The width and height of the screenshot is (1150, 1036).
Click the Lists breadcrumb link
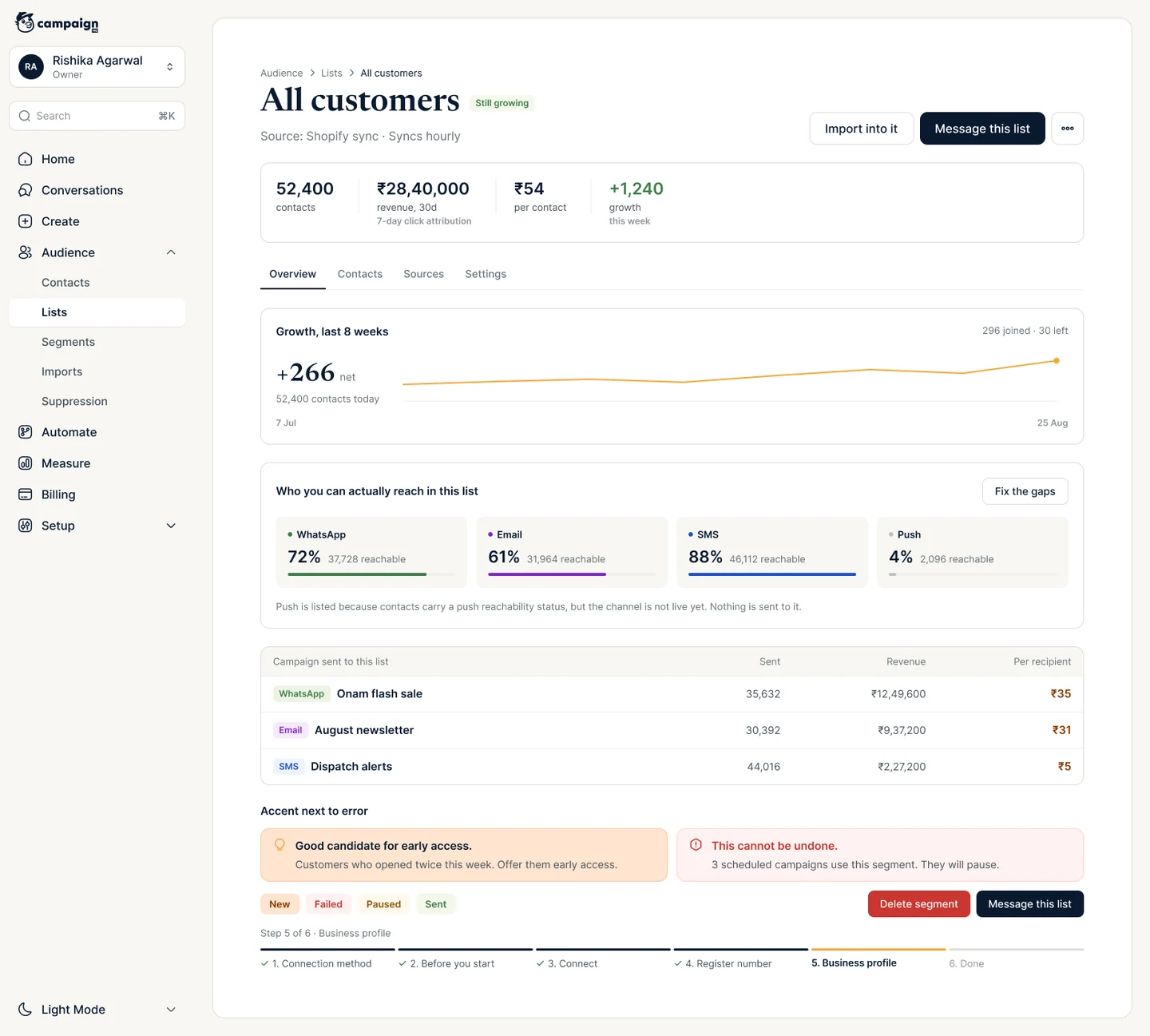point(331,73)
